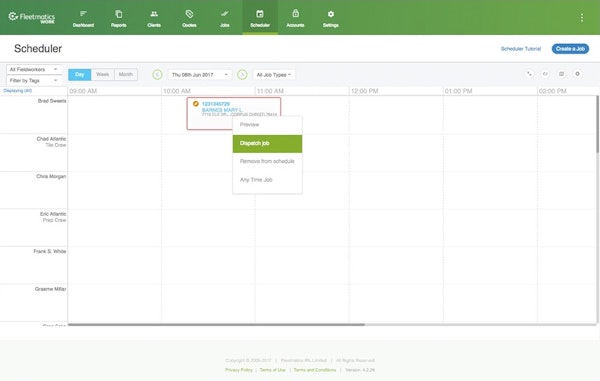Advance to next day with right arrow
This screenshot has width=600, height=381.
coord(242,75)
